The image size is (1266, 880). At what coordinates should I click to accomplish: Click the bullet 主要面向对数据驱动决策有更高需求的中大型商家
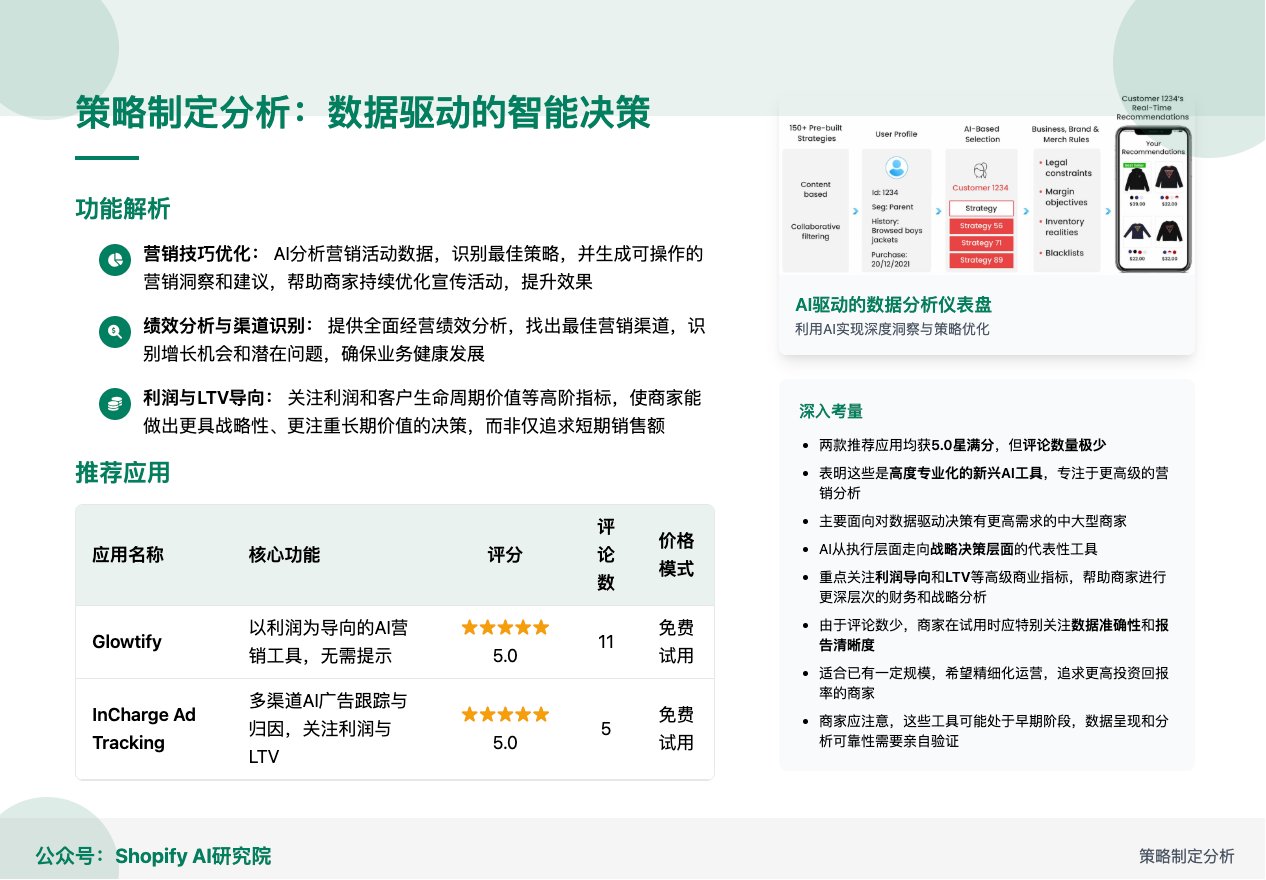973,521
